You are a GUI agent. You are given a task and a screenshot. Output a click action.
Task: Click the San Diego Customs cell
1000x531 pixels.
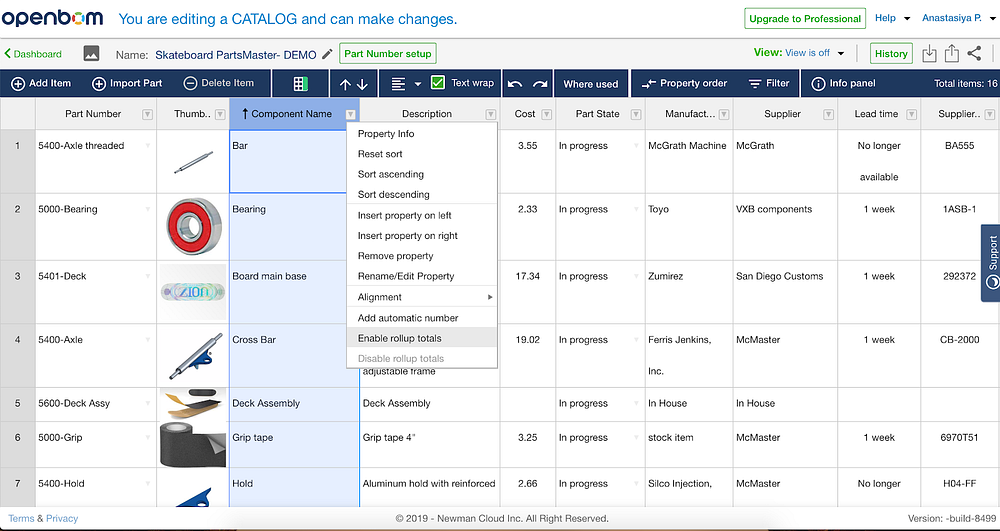point(785,292)
